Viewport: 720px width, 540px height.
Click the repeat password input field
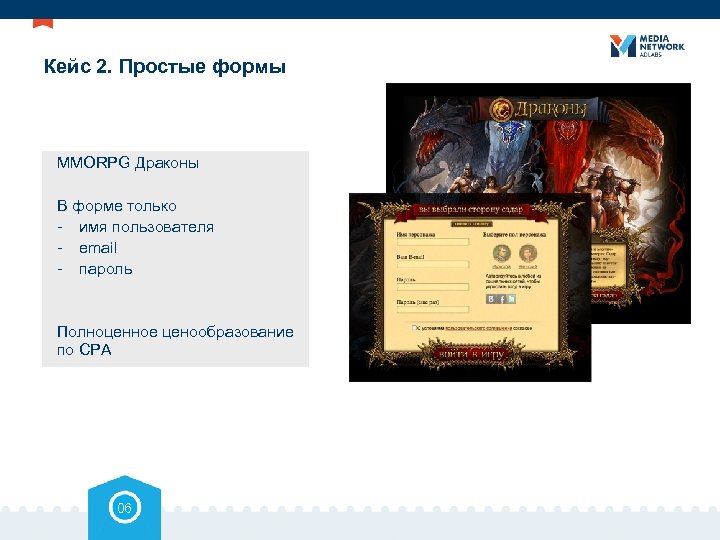(x=433, y=309)
